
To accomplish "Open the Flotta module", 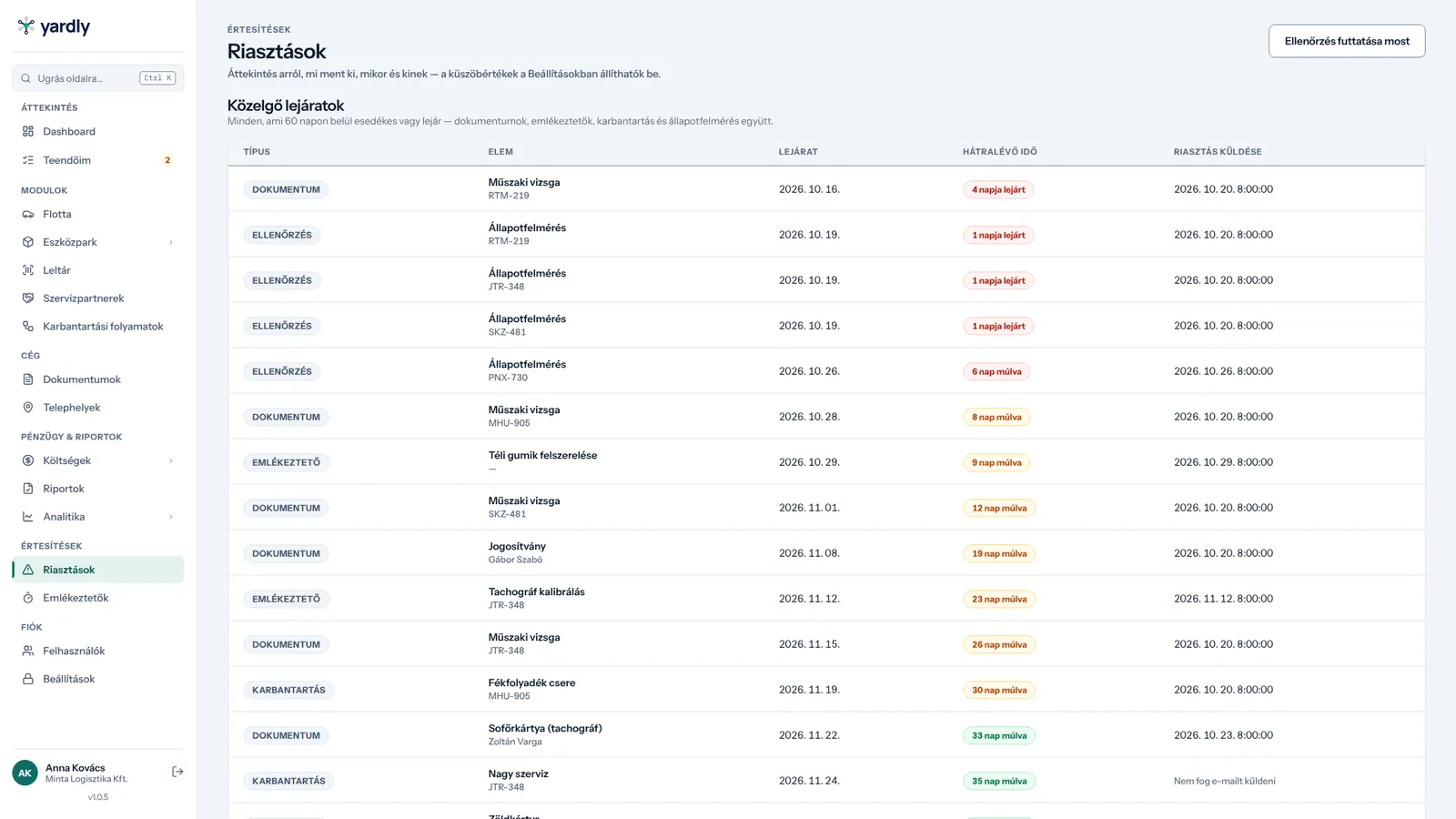I will pyautogui.click(x=98, y=215).
